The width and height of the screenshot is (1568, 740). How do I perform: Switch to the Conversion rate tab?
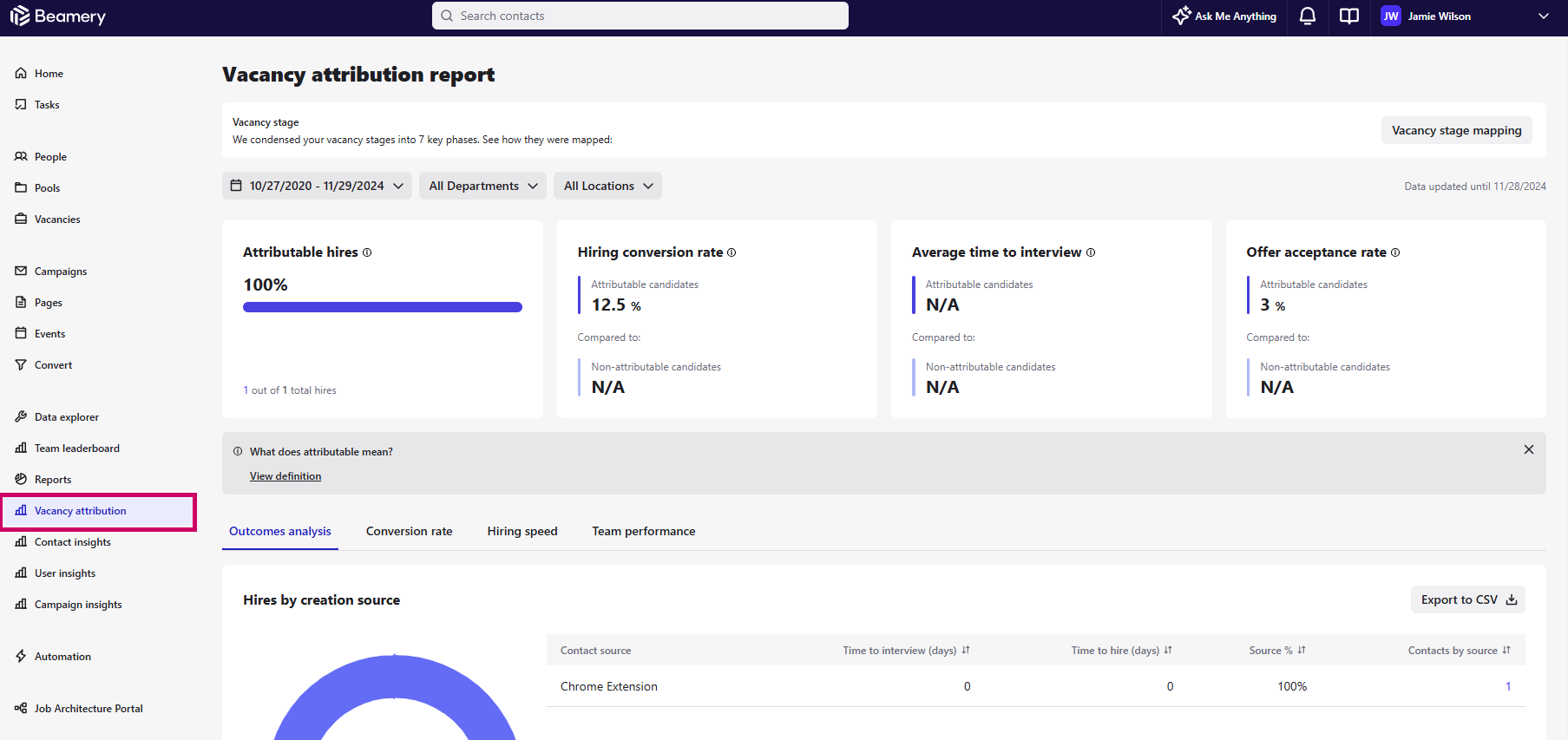tap(409, 531)
